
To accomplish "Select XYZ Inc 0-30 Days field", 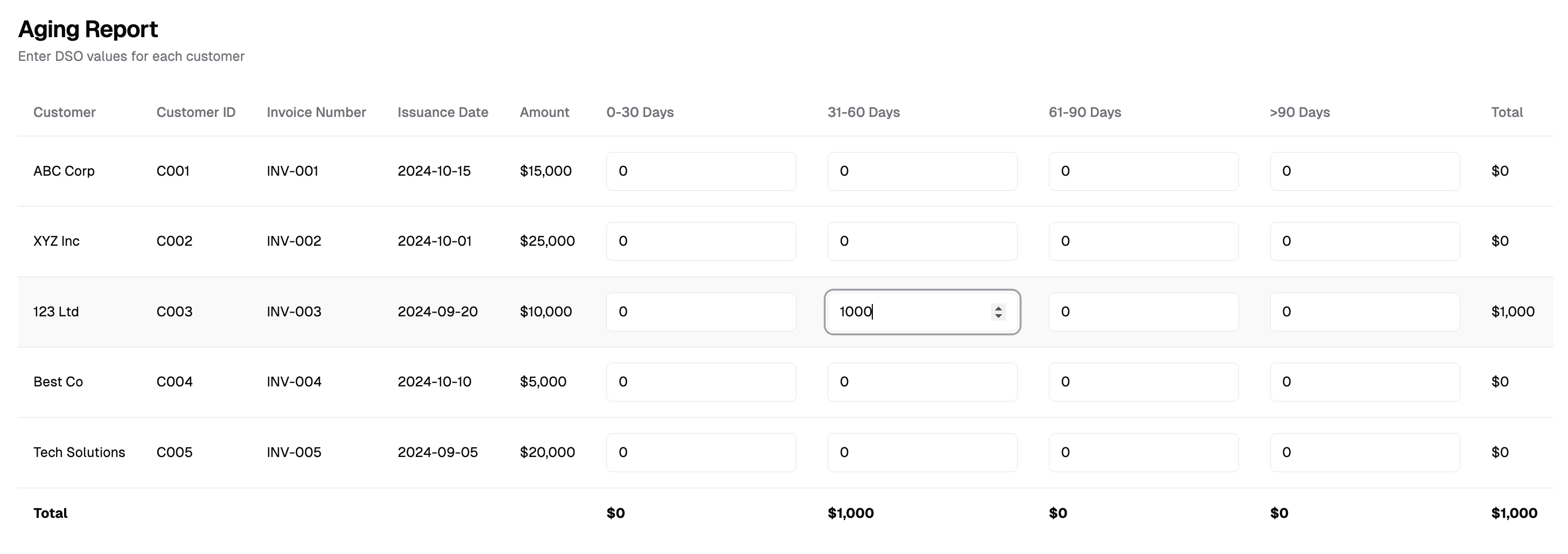I will tap(701, 241).
